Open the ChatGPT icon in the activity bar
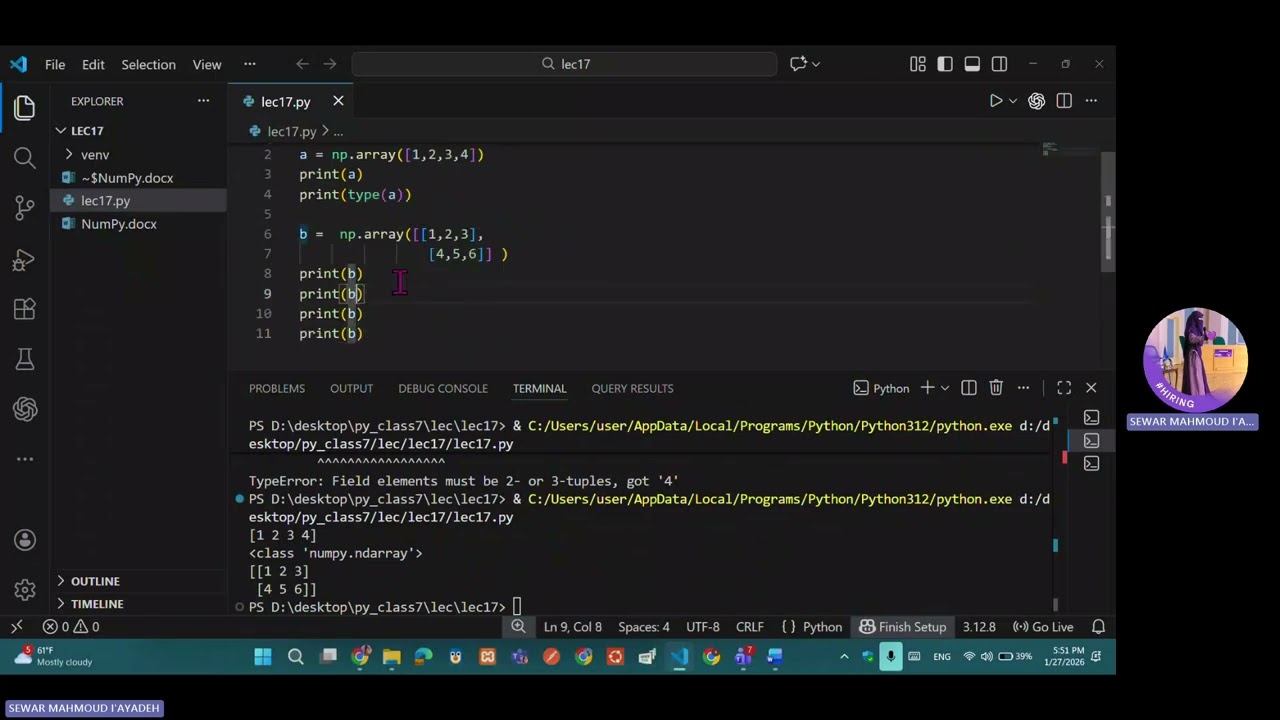The height and width of the screenshot is (720, 1280). (24, 409)
